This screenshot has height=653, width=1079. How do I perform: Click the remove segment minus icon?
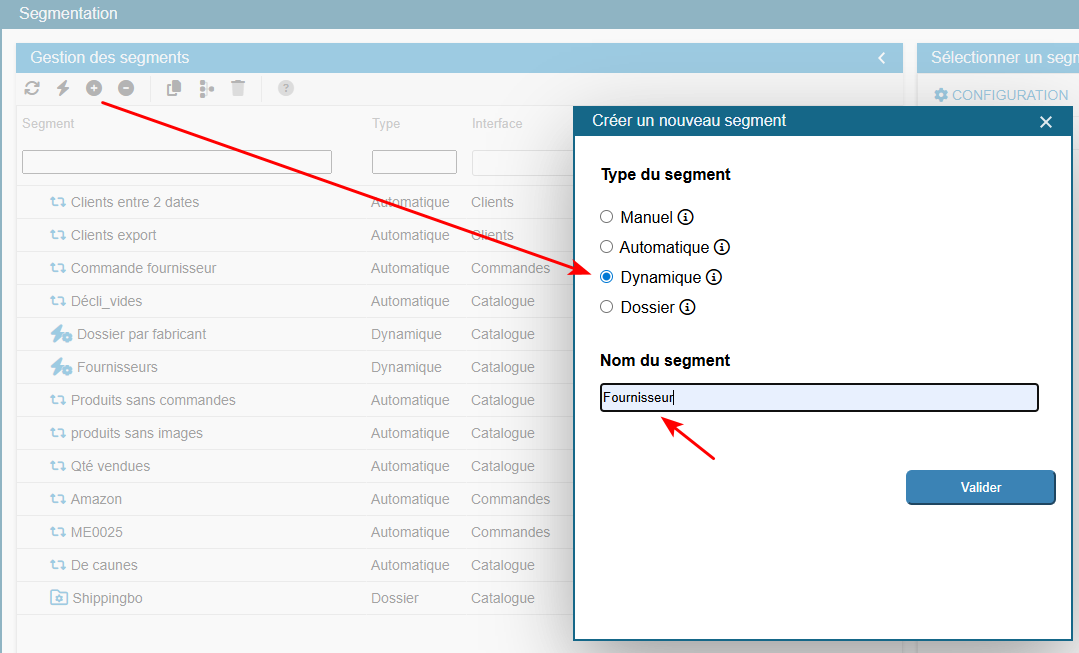pos(126,88)
